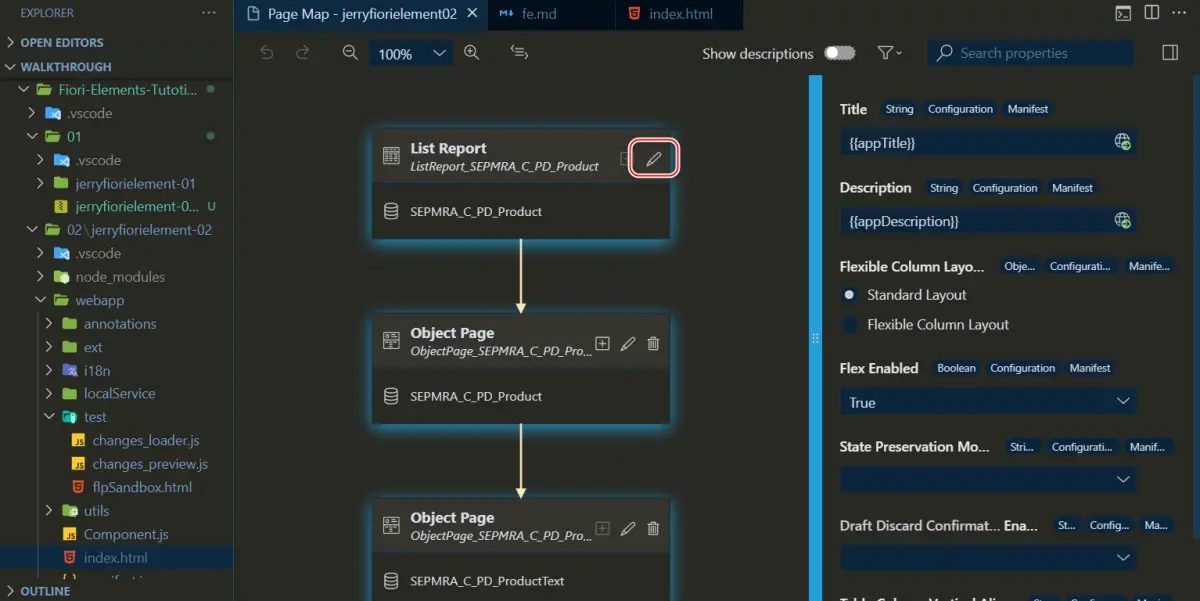The height and width of the screenshot is (601, 1200).
Task: Switch to index.html tab
Action: 679,14
